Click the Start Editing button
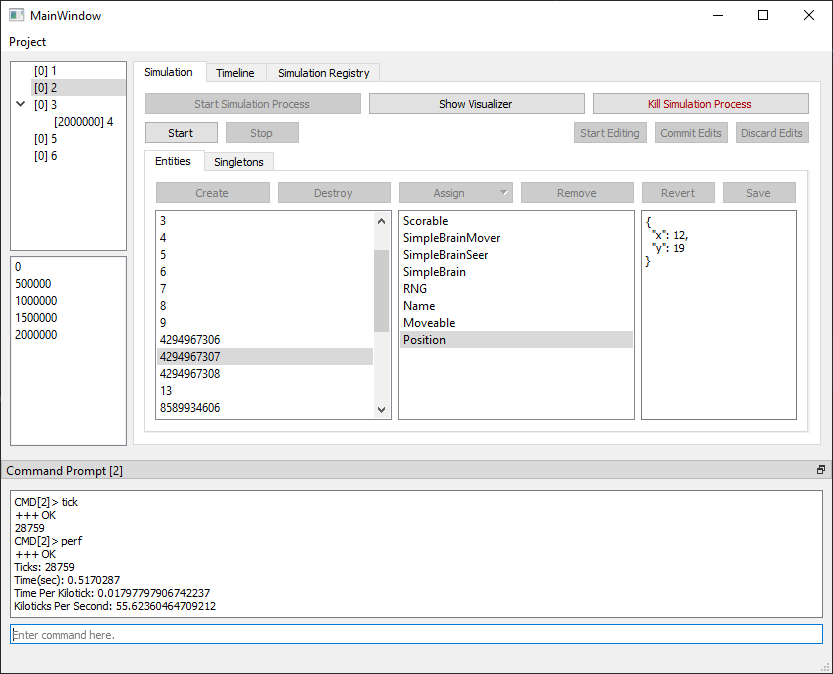Image resolution: width=833 pixels, height=674 pixels. [x=610, y=133]
